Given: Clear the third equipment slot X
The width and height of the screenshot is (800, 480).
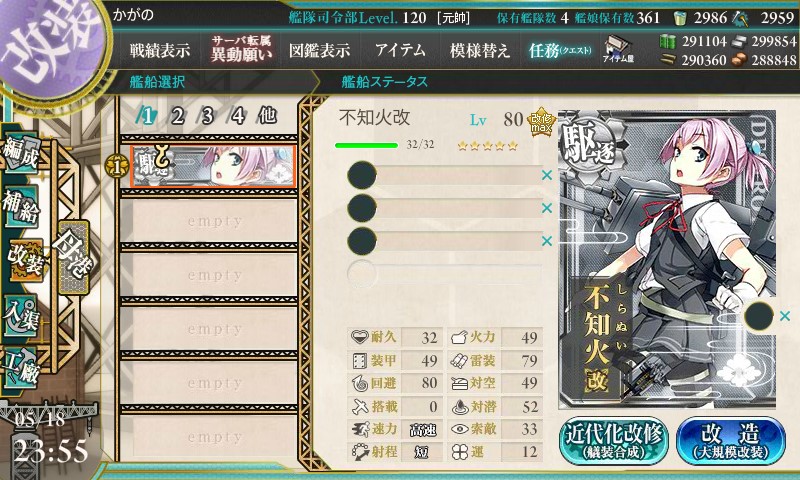Looking at the screenshot, I should click(546, 240).
